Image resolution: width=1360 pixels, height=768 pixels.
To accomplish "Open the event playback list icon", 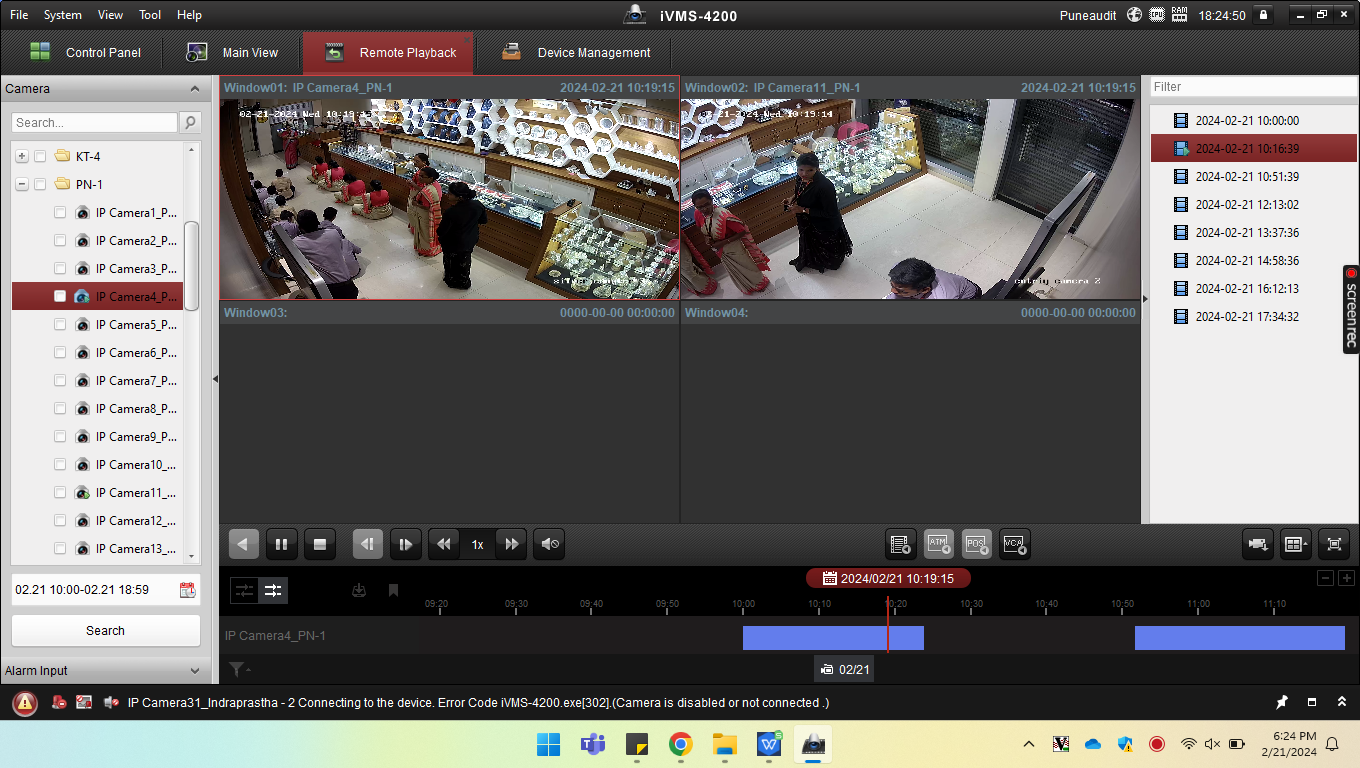I will point(901,544).
